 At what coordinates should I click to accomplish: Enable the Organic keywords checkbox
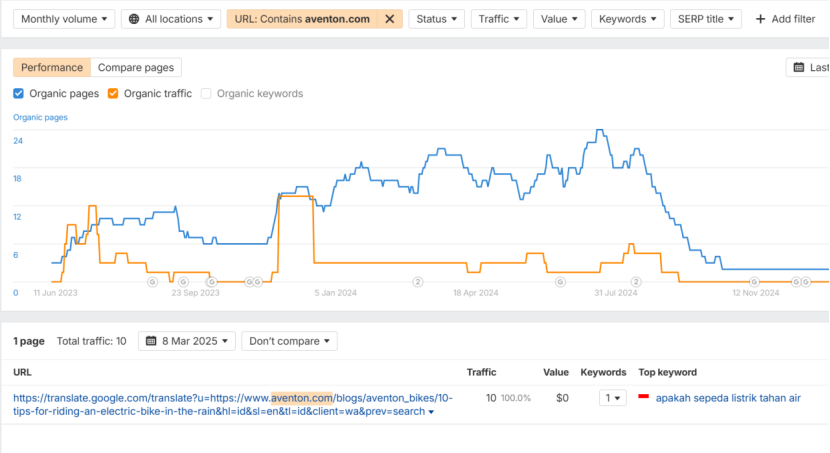(206, 94)
